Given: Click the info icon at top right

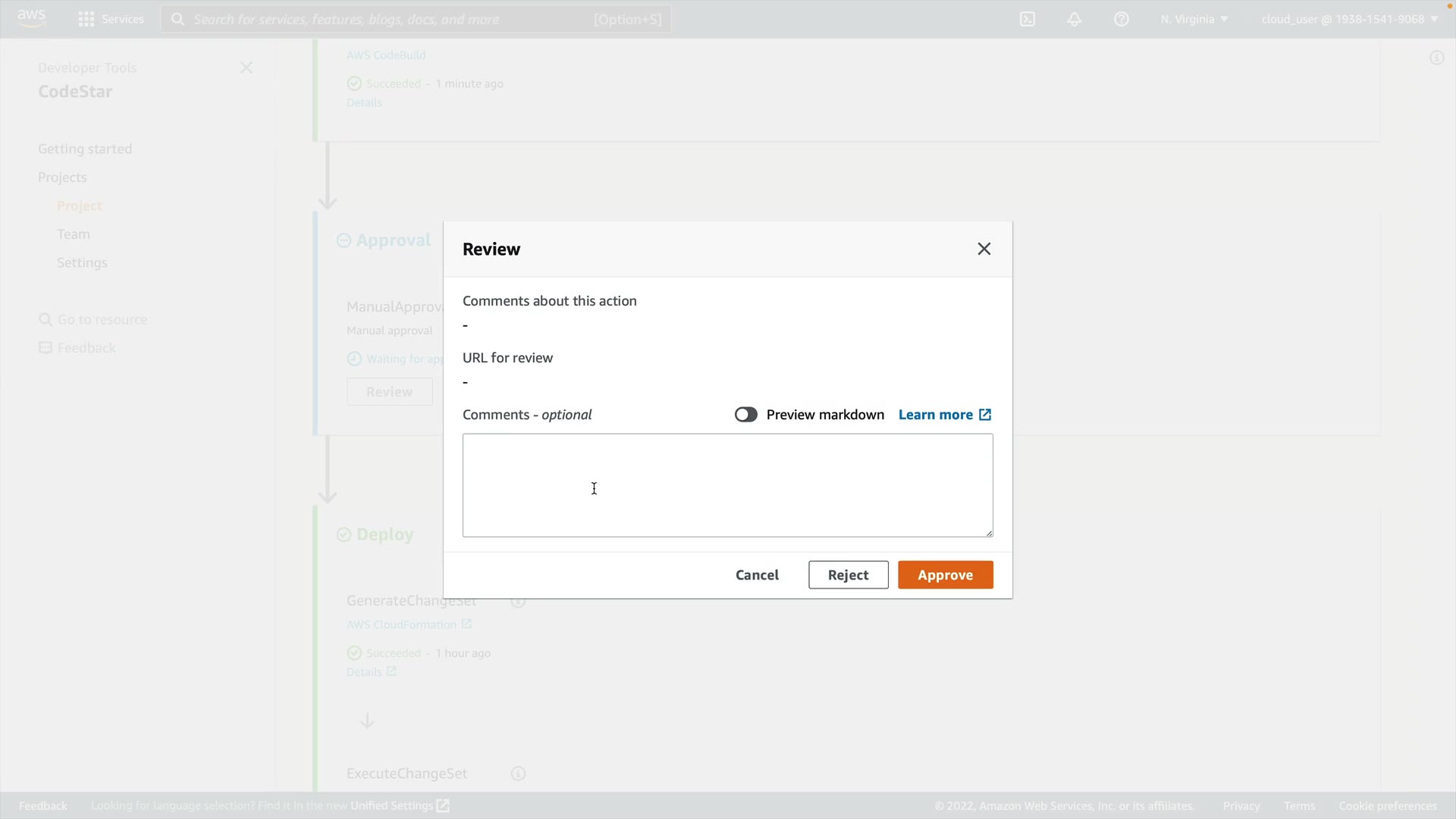Looking at the screenshot, I should 1436,58.
